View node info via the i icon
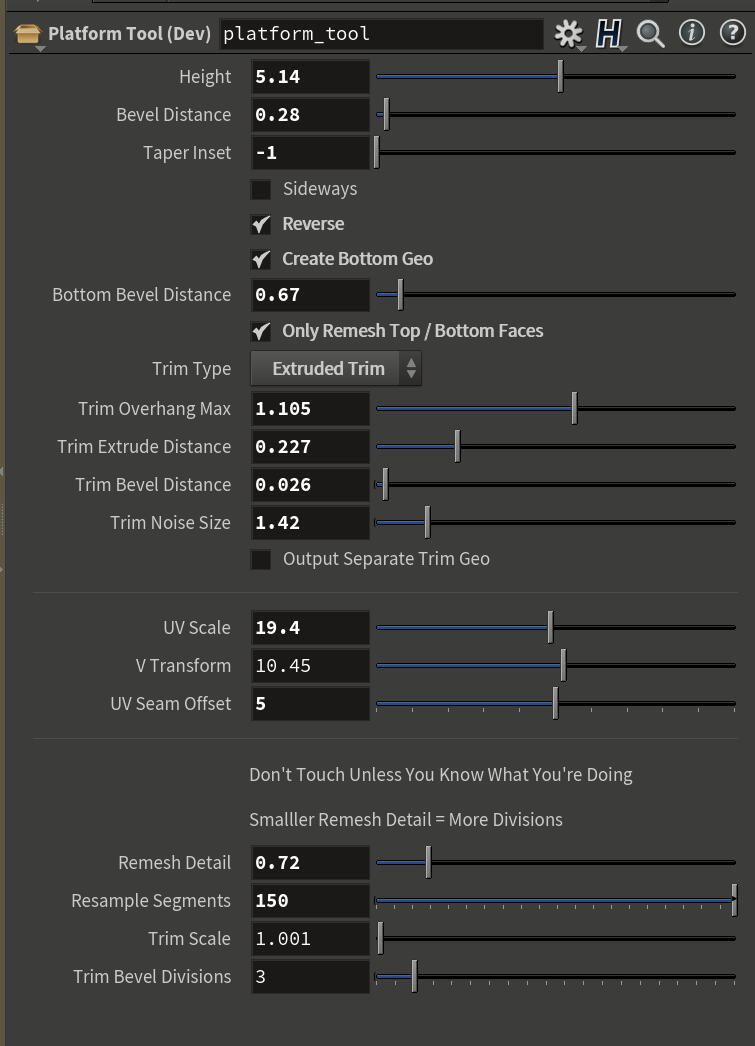The width and height of the screenshot is (755, 1046). tap(691, 33)
